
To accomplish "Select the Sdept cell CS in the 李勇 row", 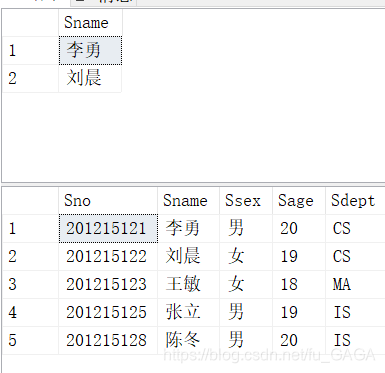I will point(355,228).
